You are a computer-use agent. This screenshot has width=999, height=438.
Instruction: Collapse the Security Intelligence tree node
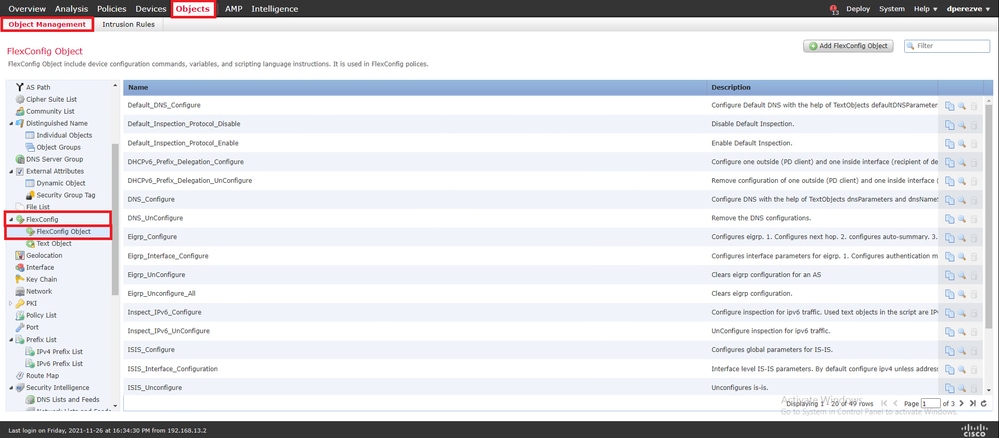click(x=11, y=388)
